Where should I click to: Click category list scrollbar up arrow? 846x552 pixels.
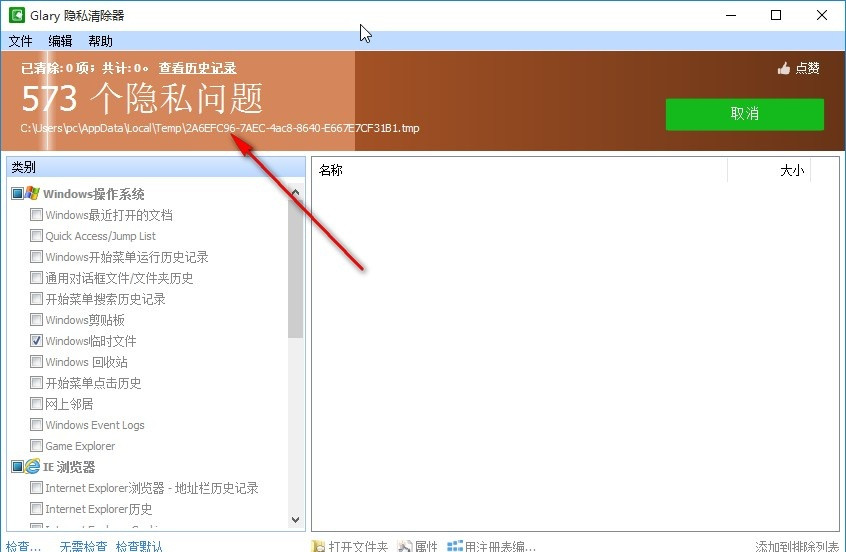tap(295, 193)
